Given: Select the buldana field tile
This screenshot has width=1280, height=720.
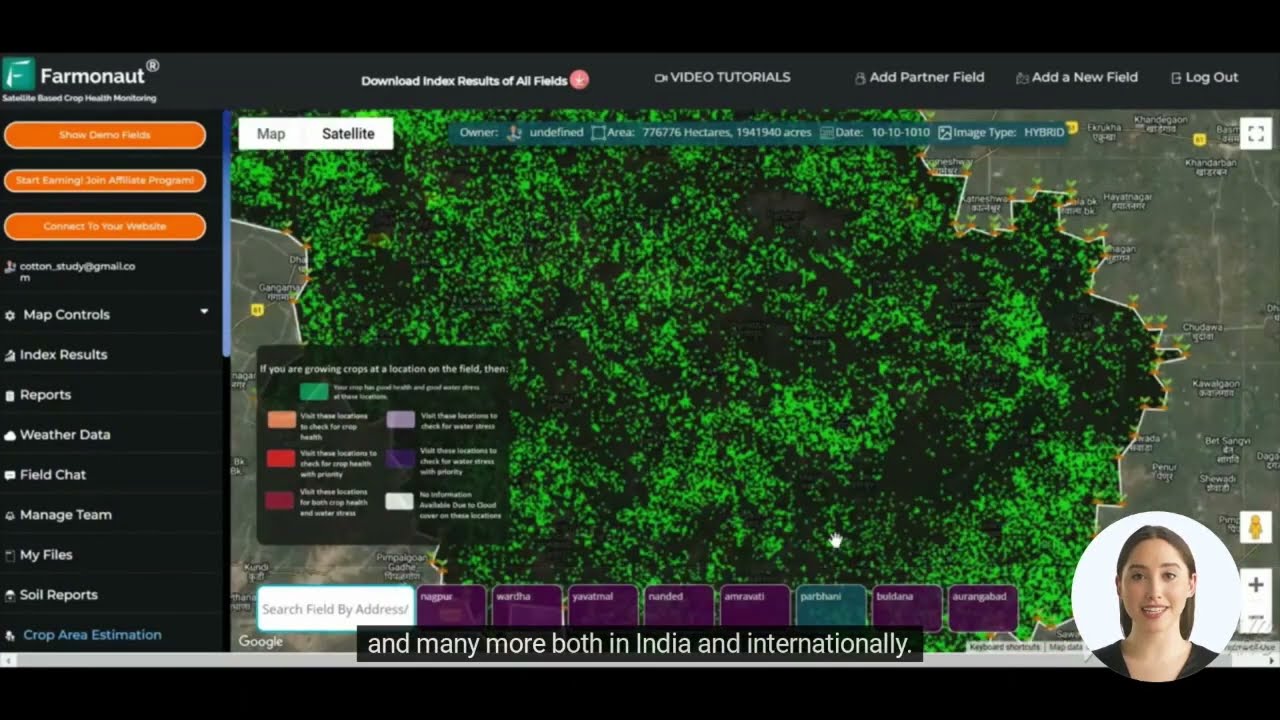Looking at the screenshot, I should [x=907, y=607].
